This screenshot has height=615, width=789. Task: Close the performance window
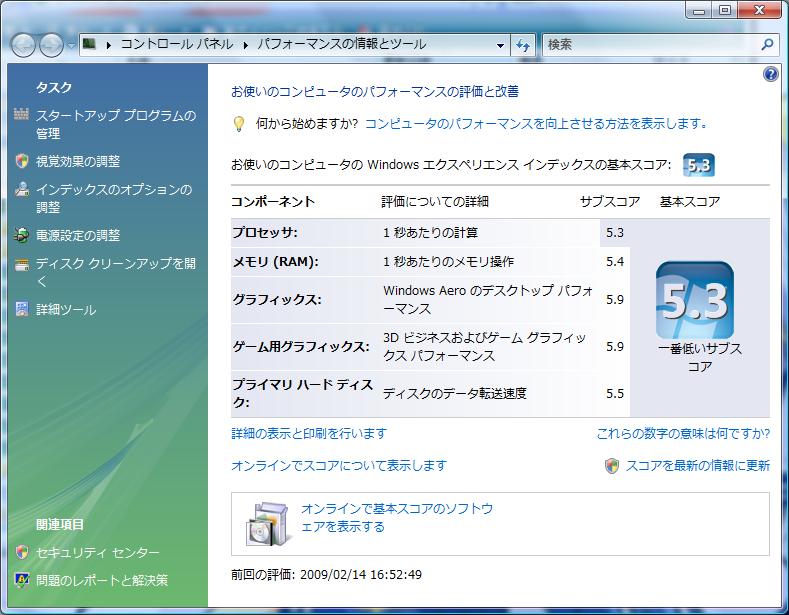coord(759,10)
